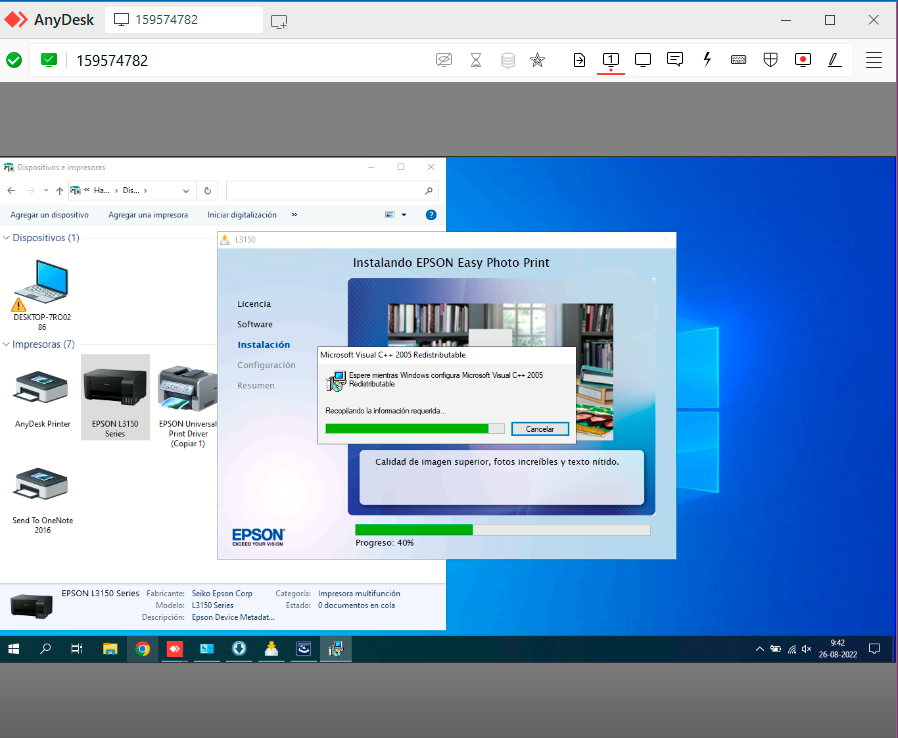Click Agregar una impresora
This screenshot has width=898, height=738.
[x=148, y=215]
